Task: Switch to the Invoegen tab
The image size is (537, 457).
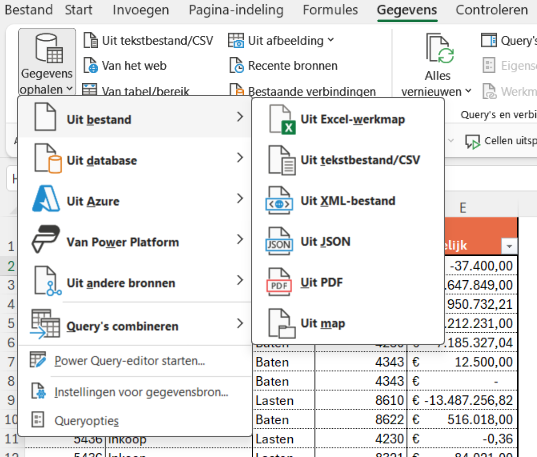Action: pyautogui.click(x=141, y=10)
